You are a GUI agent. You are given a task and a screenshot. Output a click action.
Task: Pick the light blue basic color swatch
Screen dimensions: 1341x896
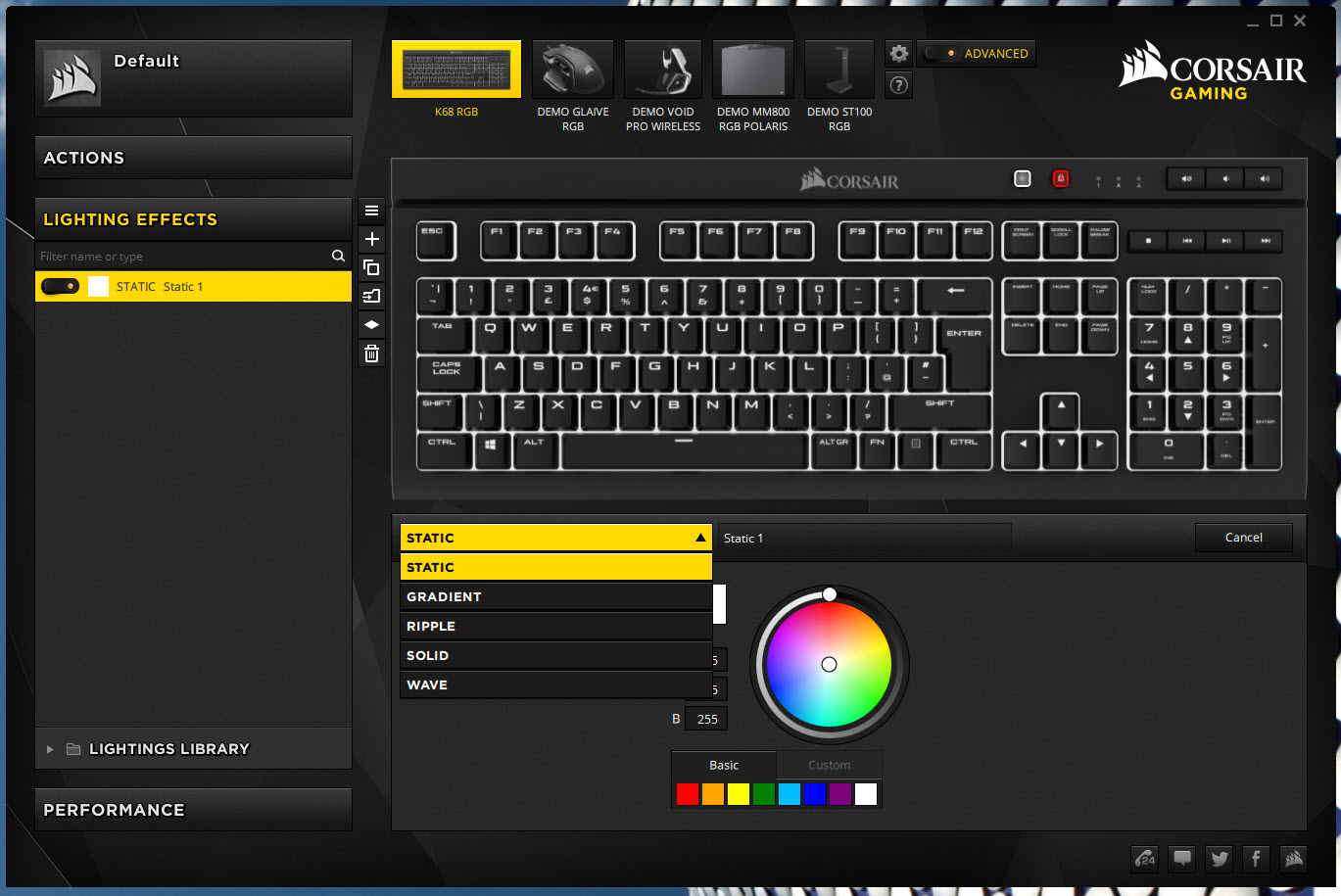[x=790, y=793]
